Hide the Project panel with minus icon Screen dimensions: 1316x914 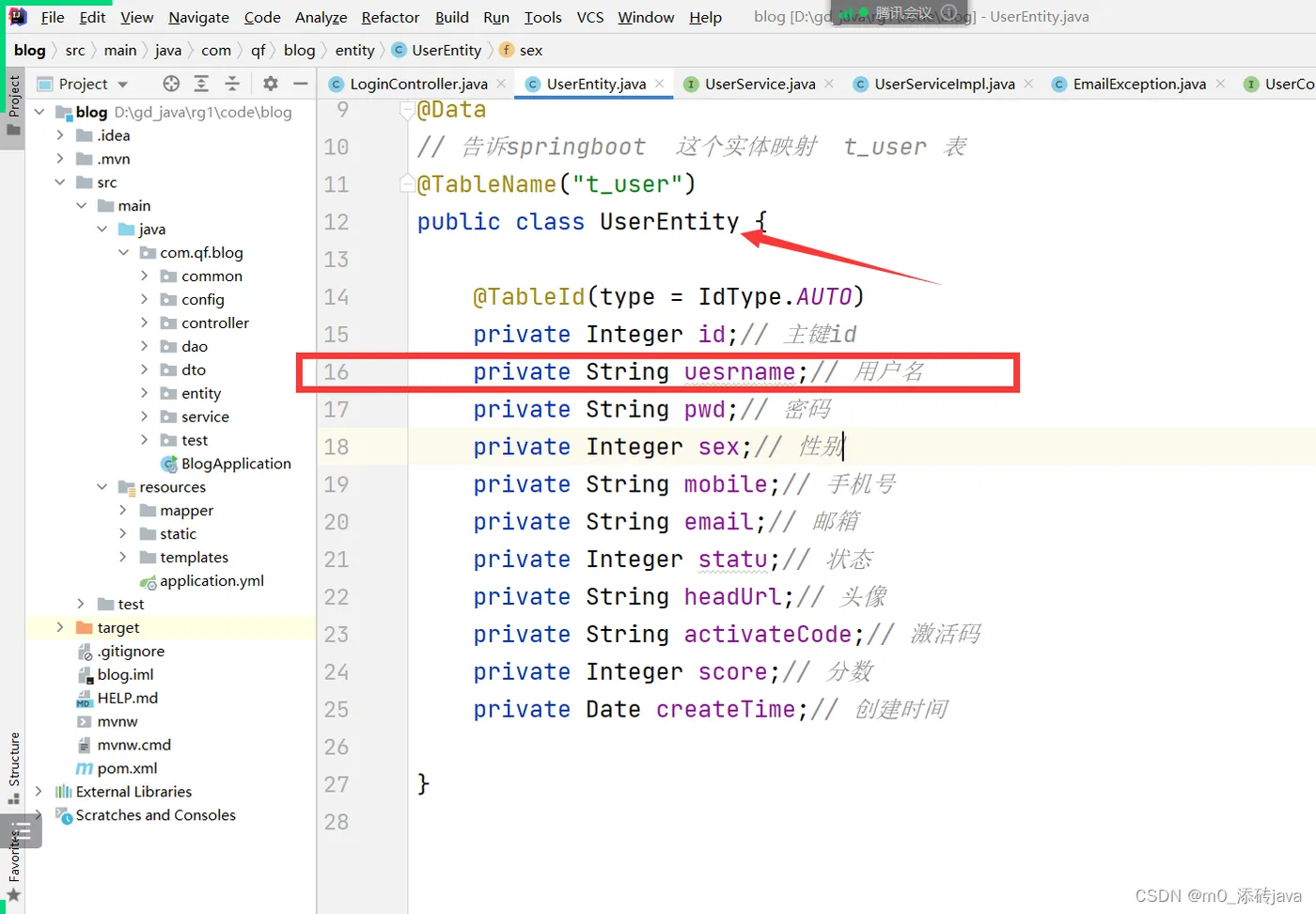point(301,84)
